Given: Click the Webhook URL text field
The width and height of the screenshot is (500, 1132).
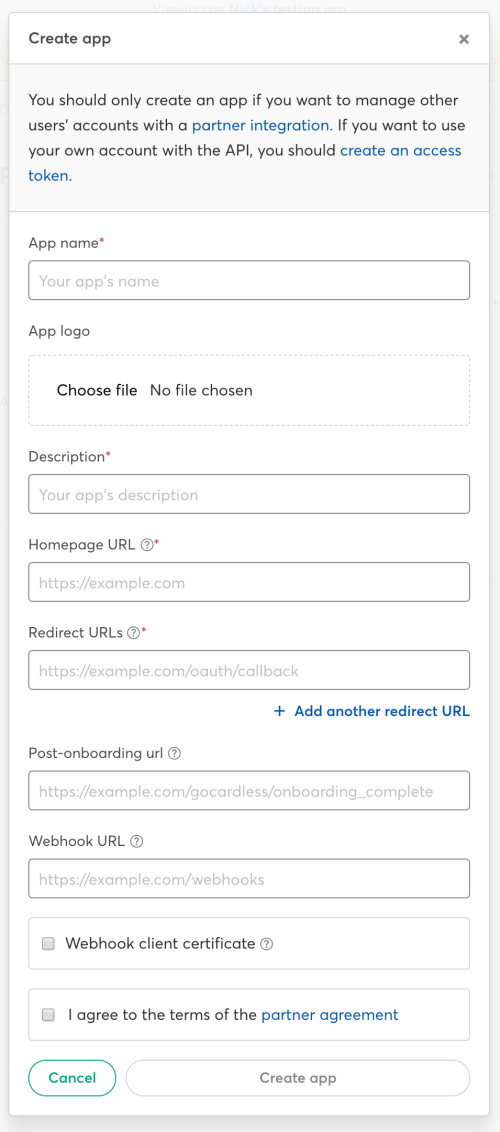Looking at the screenshot, I should coord(249,878).
